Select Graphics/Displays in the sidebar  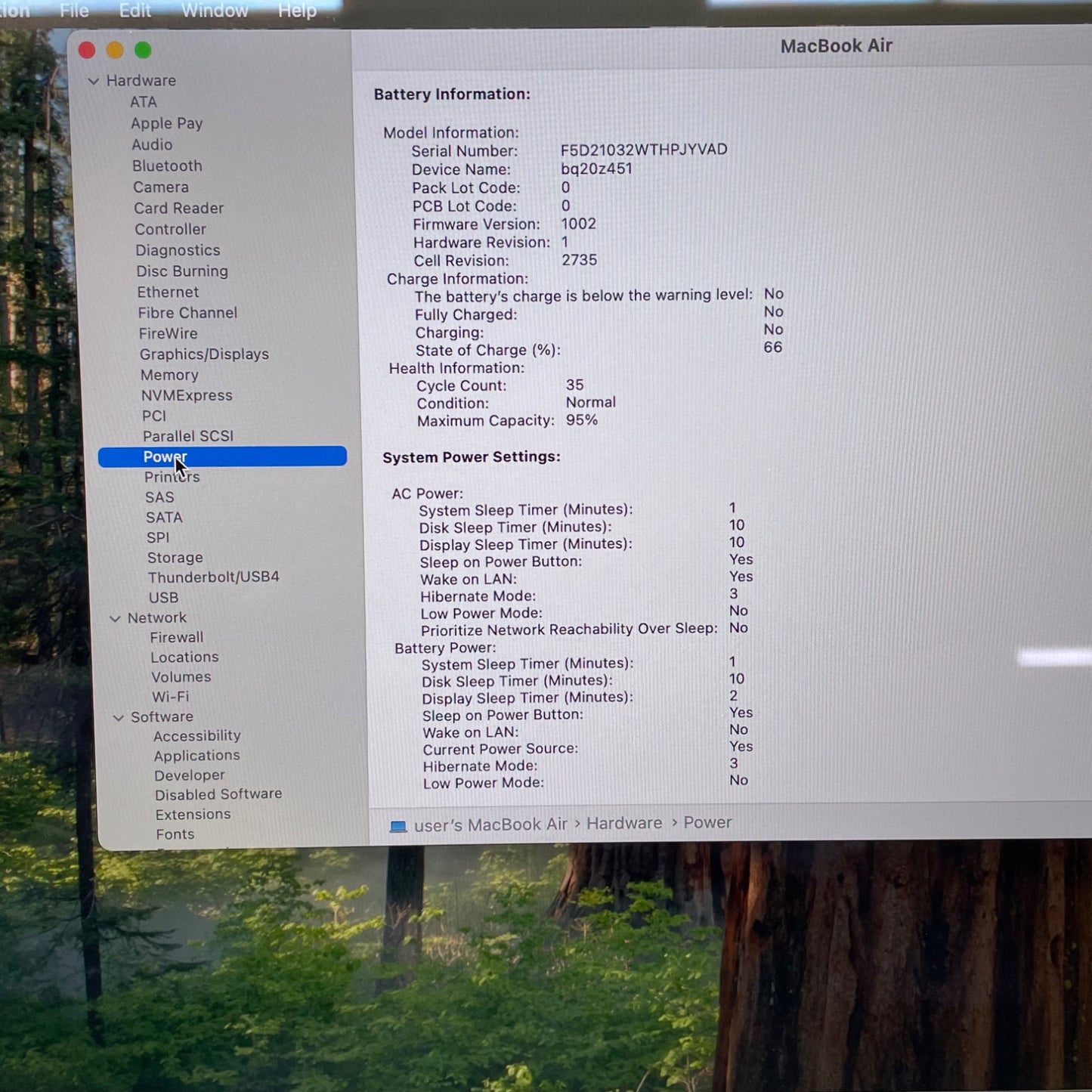(204, 354)
